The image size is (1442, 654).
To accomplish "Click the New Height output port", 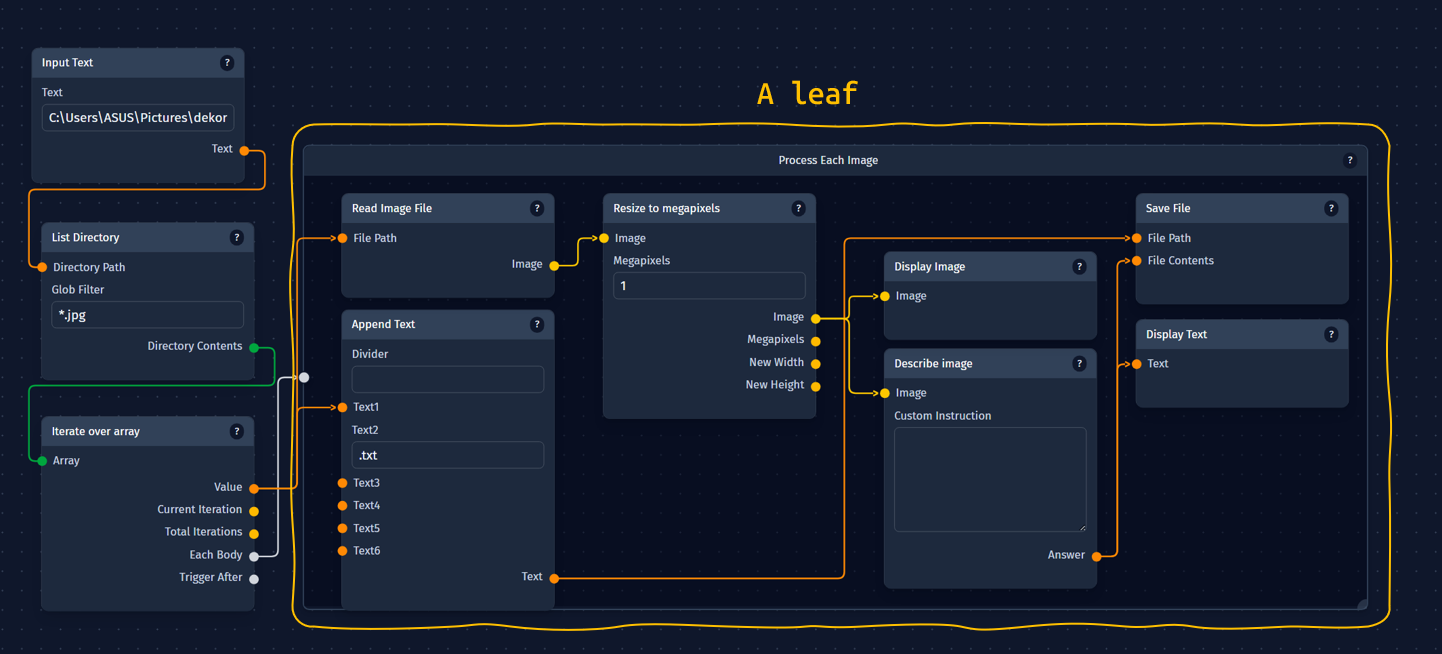I will coord(816,386).
